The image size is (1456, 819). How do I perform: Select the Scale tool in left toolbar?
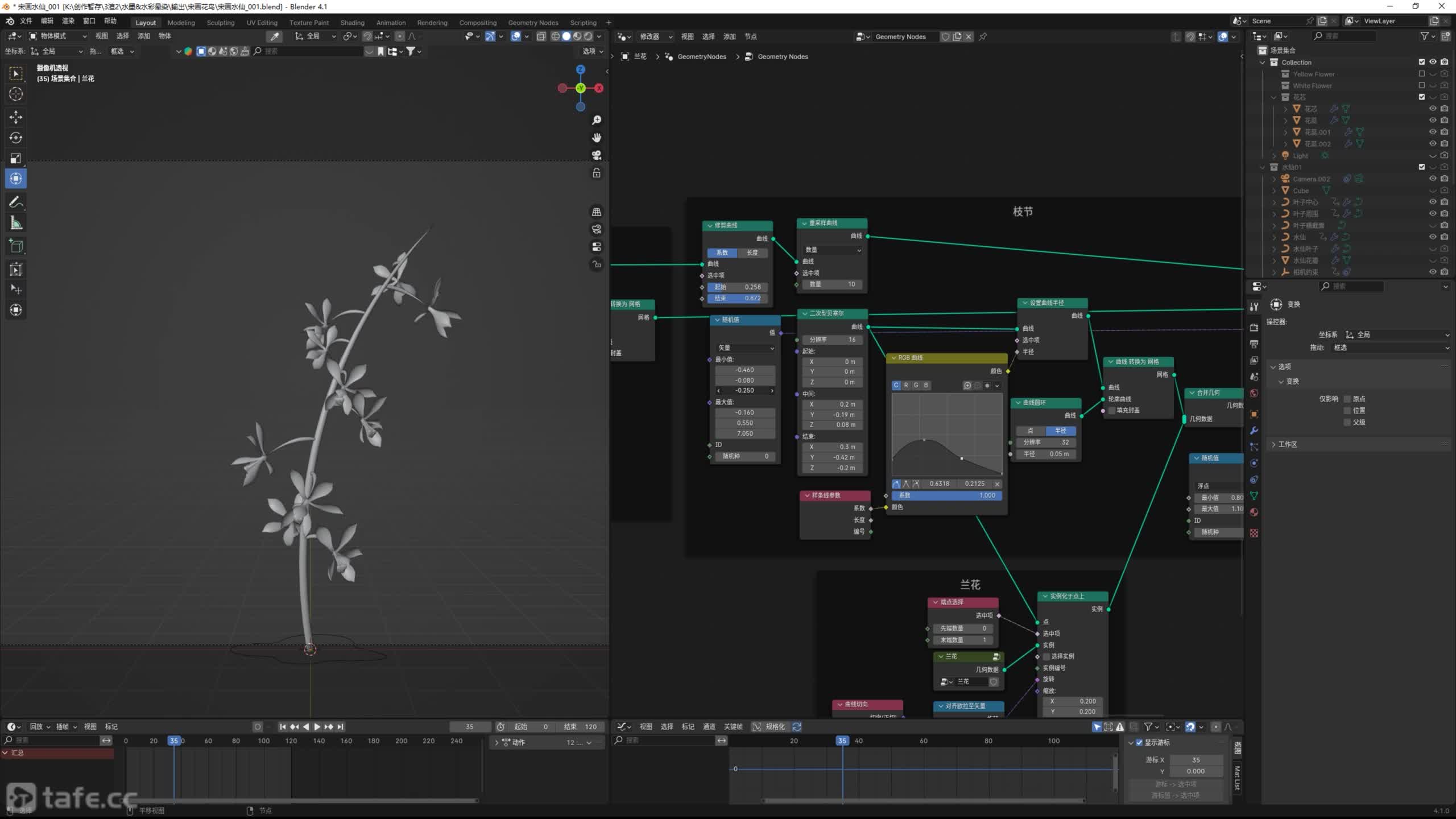point(16,158)
